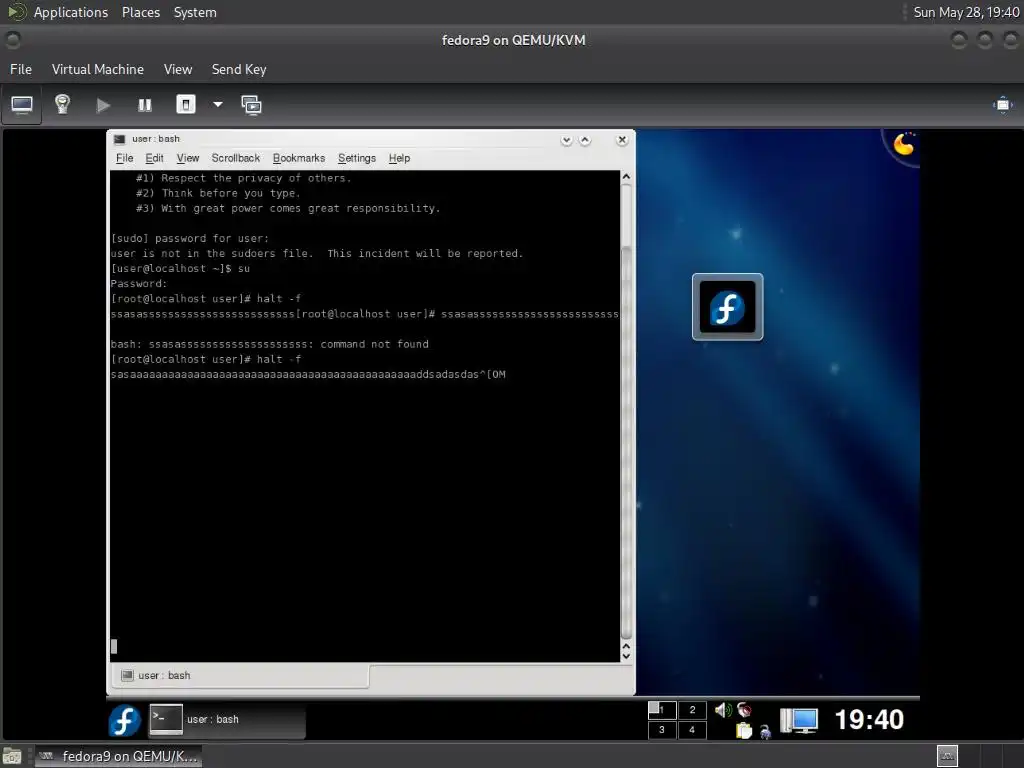Open Konsole Settings menu

click(357, 158)
